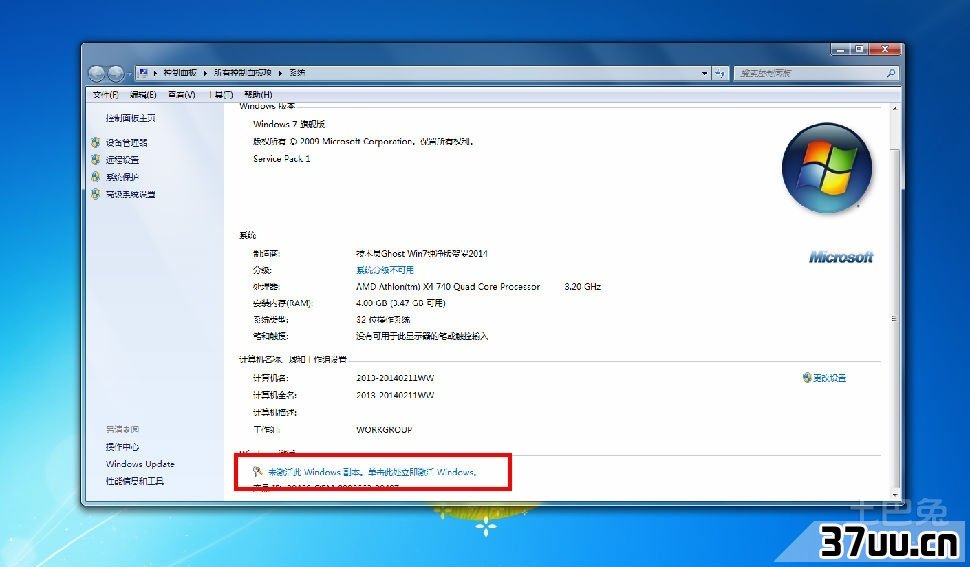The width and height of the screenshot is (970, 567).
Task: Click the shield icon beside 远程设置
Action: pos(95,160)
